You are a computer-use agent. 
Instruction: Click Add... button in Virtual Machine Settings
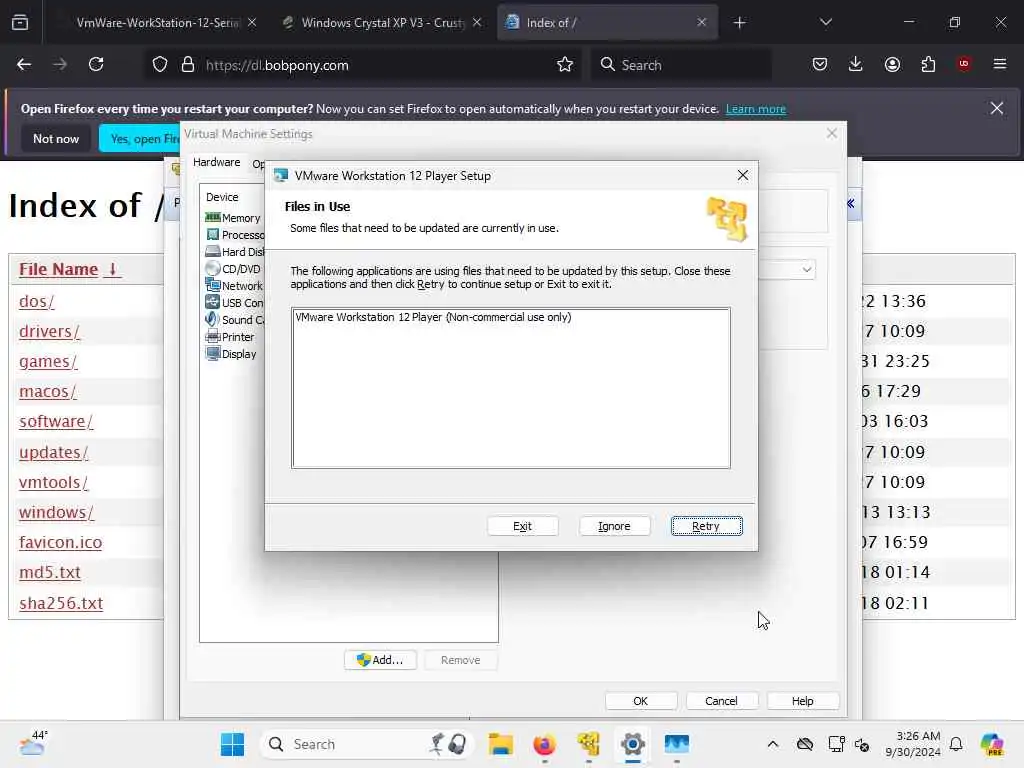click(380, 660)
